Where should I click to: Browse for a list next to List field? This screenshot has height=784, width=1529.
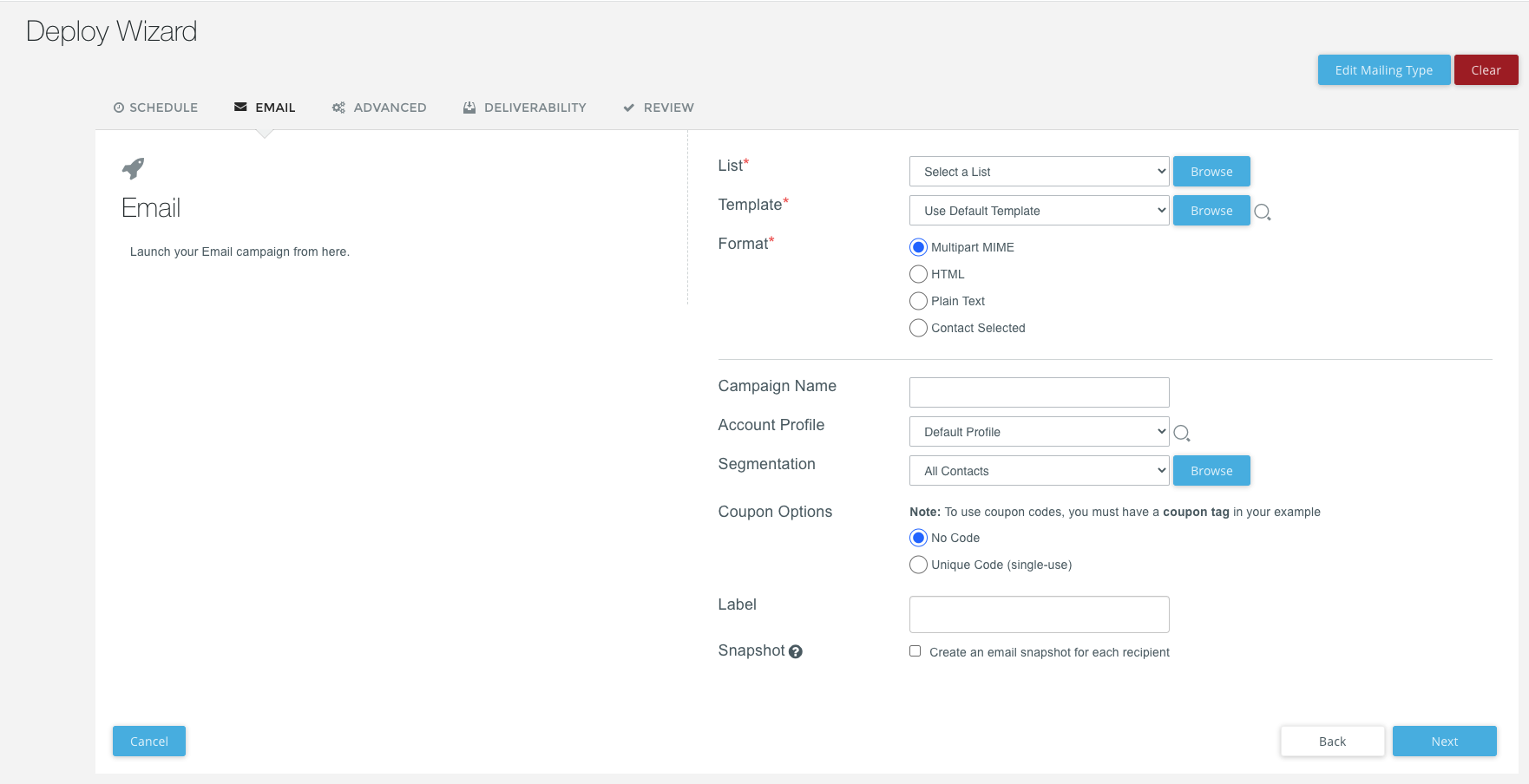[1211, 172]
